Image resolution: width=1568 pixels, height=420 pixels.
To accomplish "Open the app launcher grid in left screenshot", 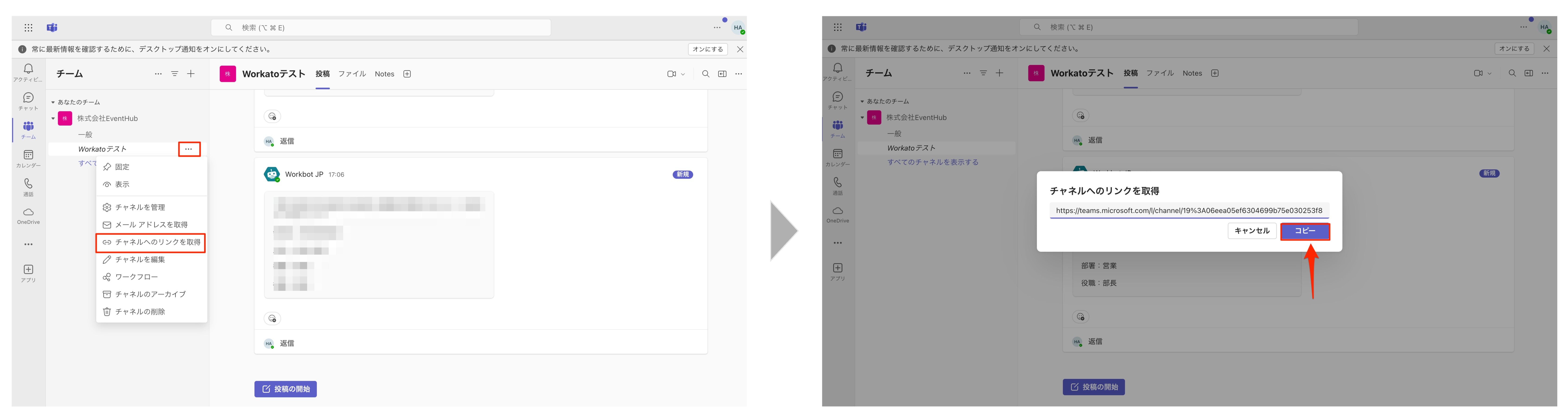I will [x=28, y=27].
